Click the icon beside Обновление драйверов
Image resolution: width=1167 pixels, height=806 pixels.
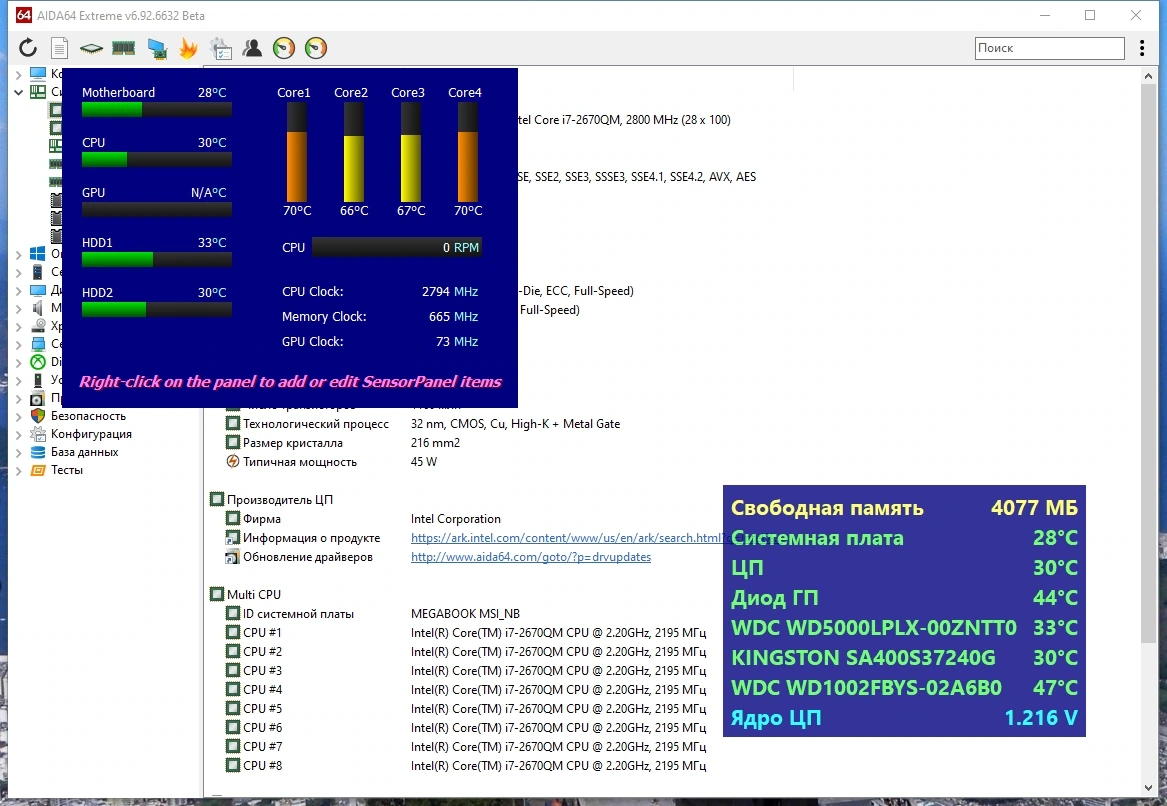(x=233, y=557)
